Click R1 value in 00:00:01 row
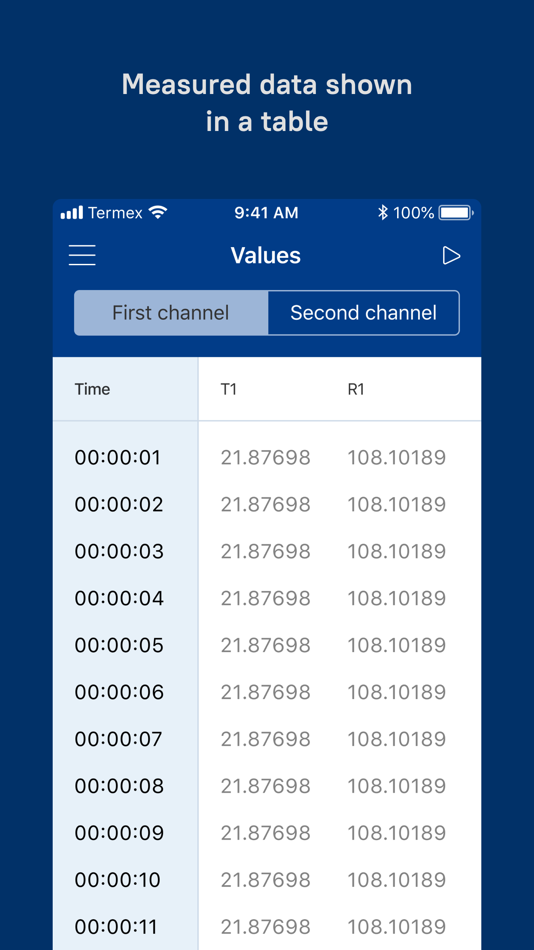534x950 pixels. [396, 457]
